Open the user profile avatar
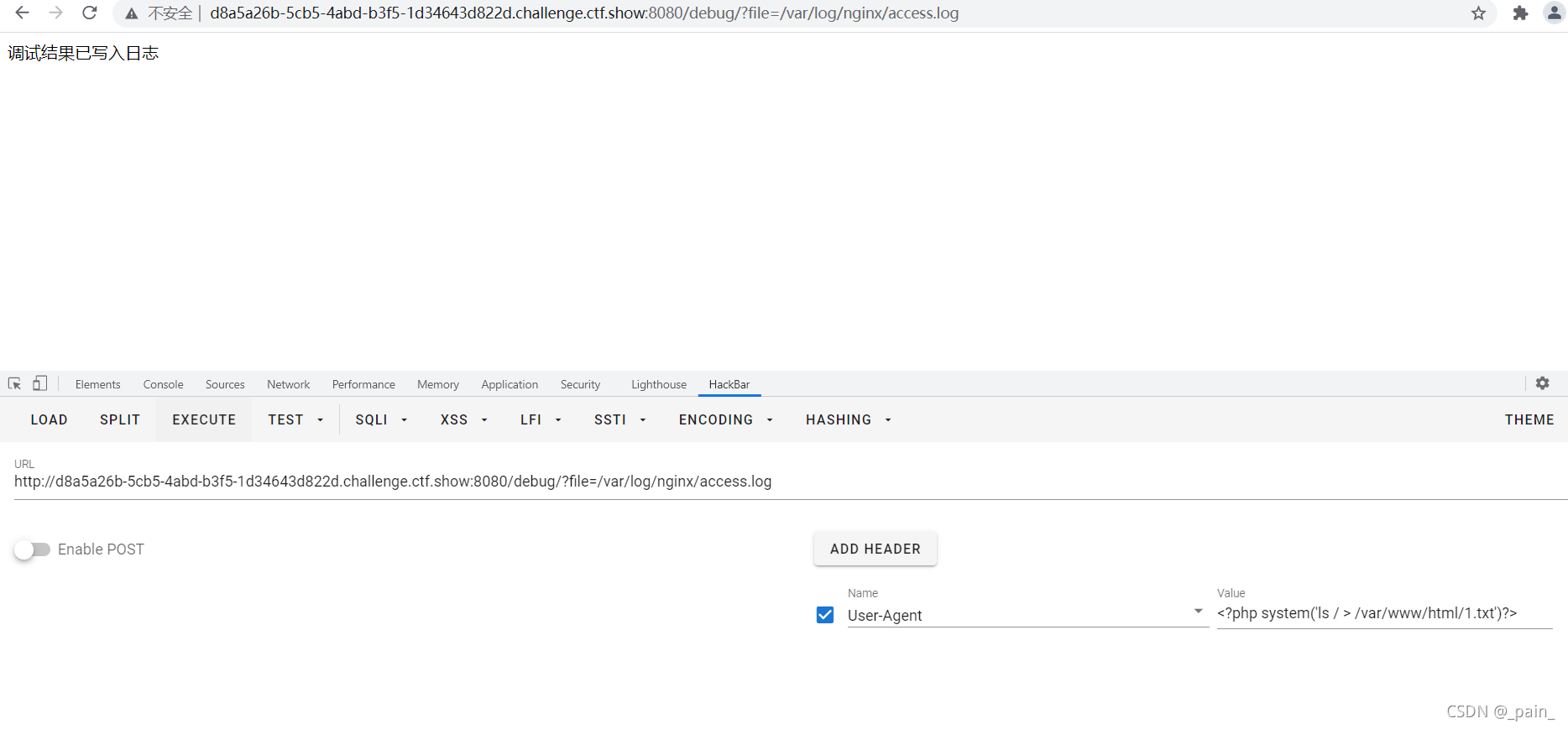The image size is (1568, 729). tap(1554, 13)
